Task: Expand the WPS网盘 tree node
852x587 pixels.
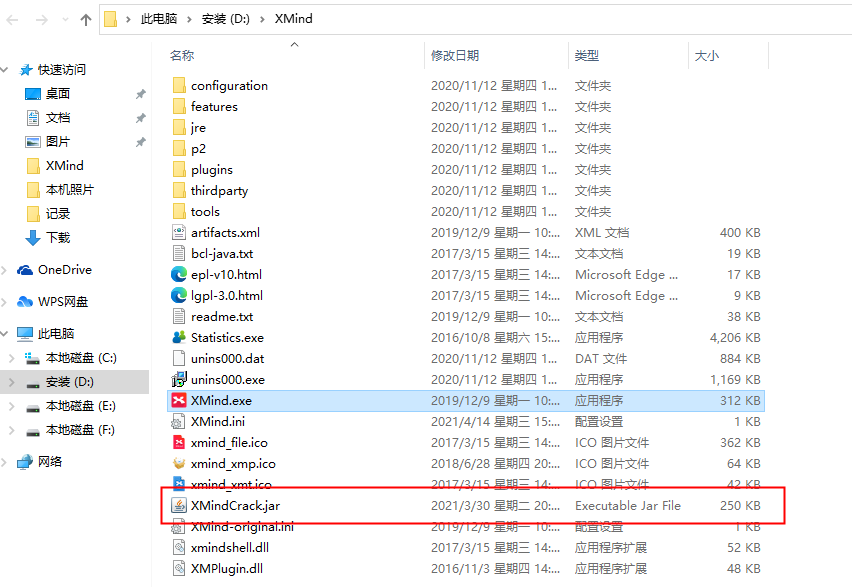Action: pos(5,302)
